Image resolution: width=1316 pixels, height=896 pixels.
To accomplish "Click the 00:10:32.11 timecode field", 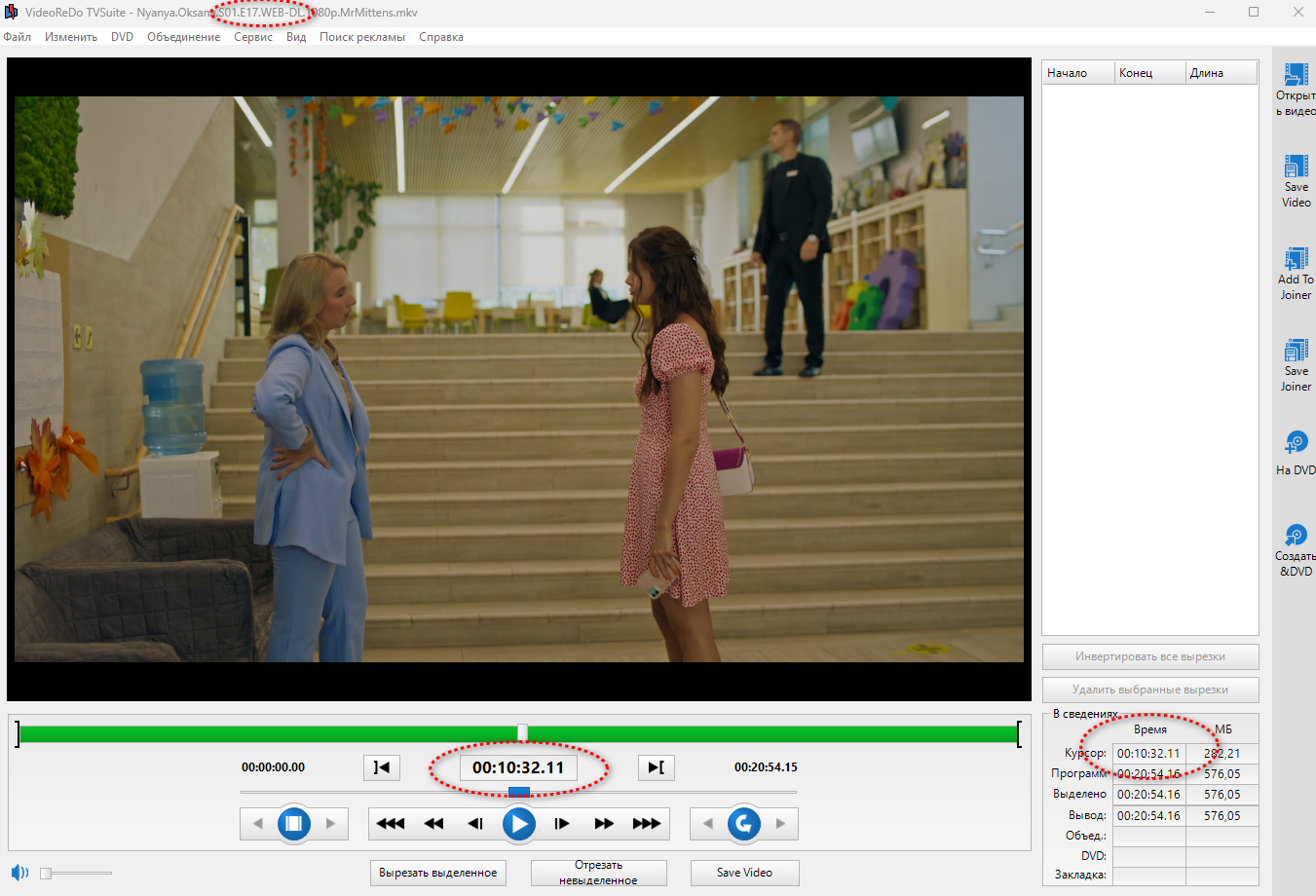I will [x=518, y=767].
